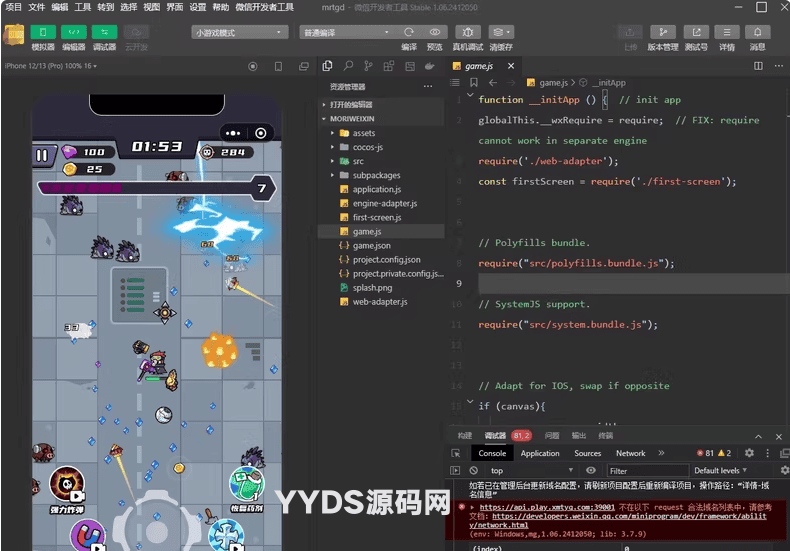Open the details panel icon
The height and width of the screenshot is (551, 790).
pyautogui.click(x=727, y=32)
